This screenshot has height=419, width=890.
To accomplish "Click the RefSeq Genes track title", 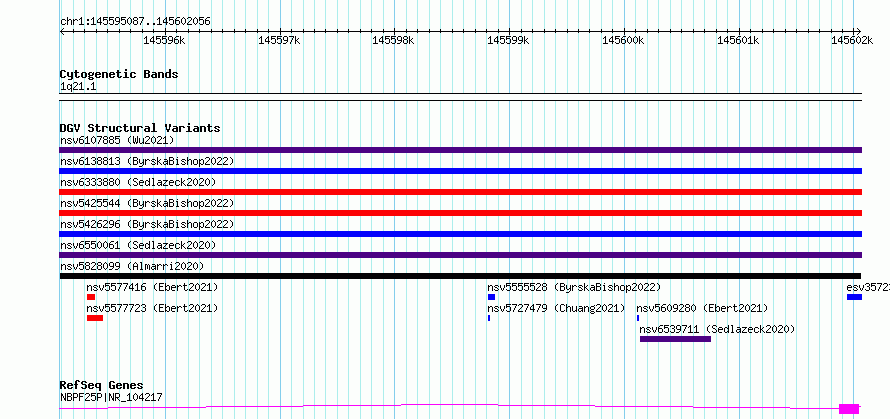I will click(x=102, y=386).
